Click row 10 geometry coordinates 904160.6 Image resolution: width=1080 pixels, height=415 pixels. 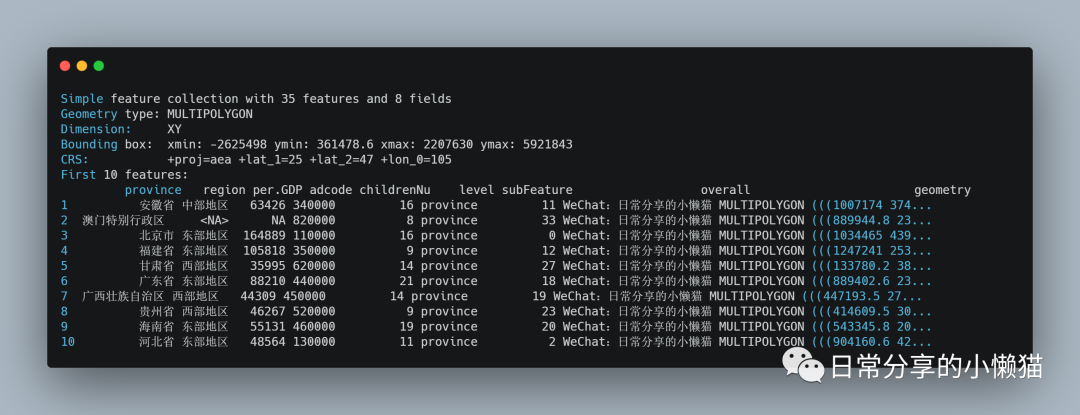tap(871, 341)
